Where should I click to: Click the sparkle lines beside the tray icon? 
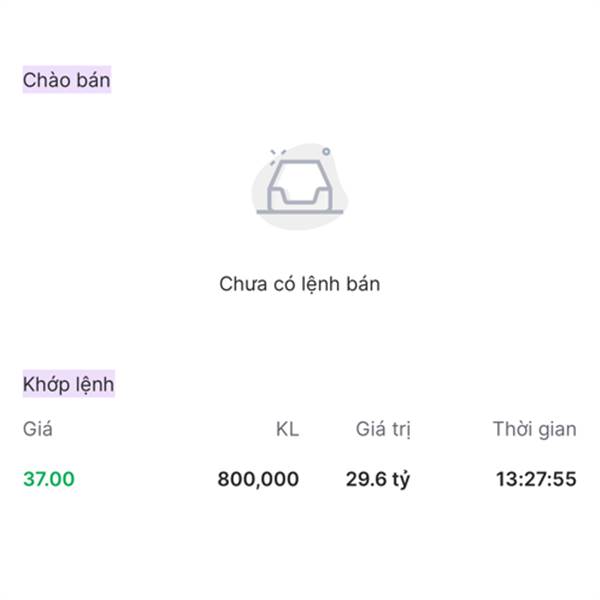click(277, 153)
